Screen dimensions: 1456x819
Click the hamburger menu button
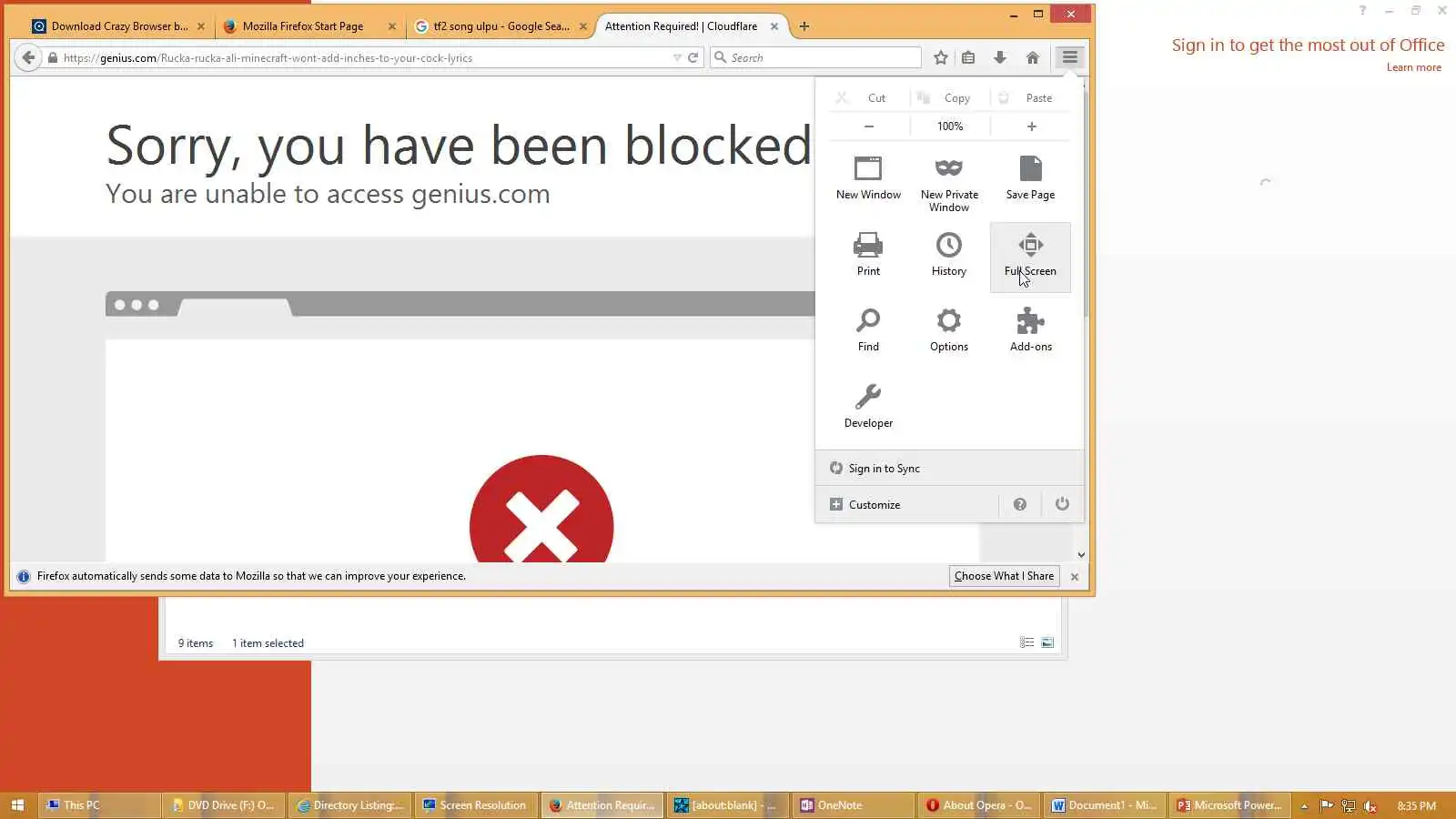pos(1069,57)
